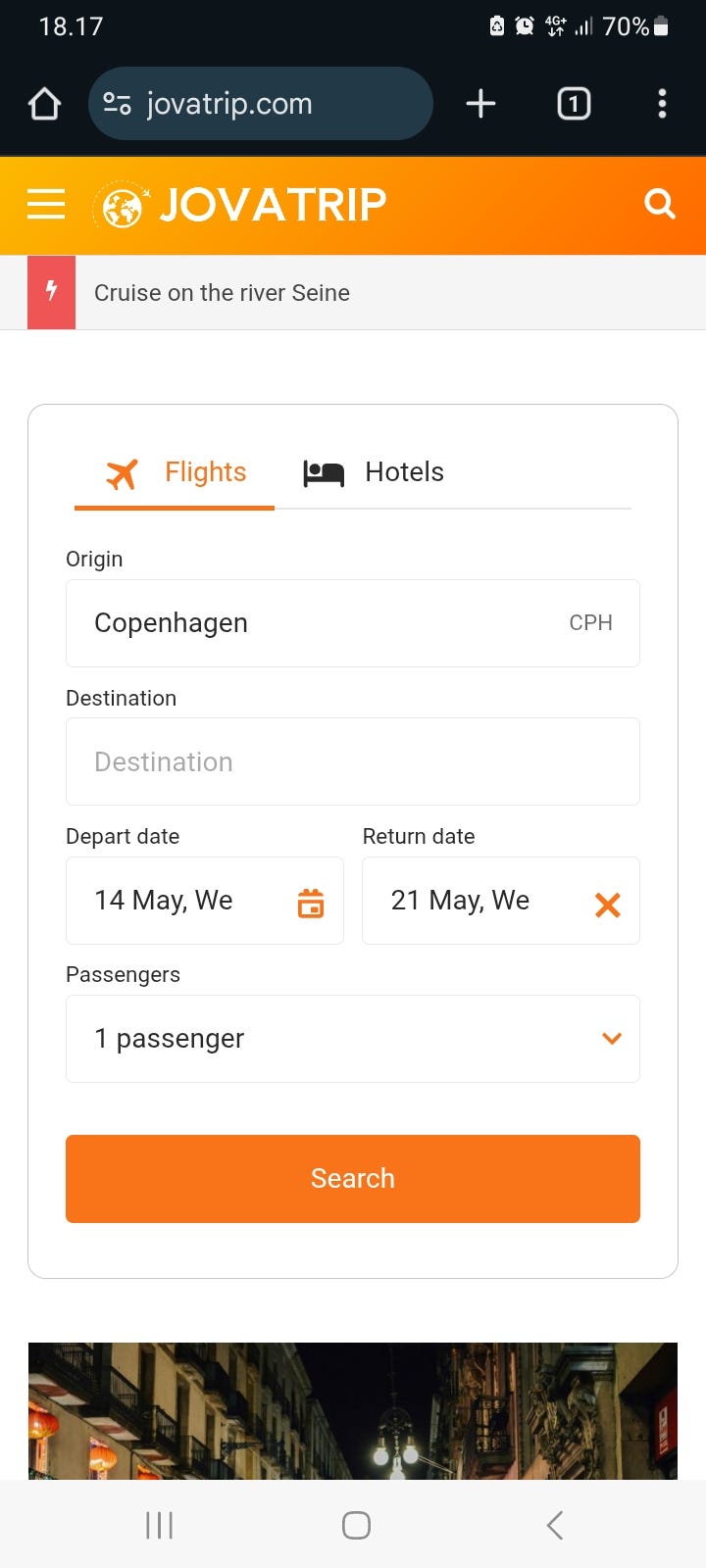Screen dimensions: 706x1568
Task: Expand the passengers dropdown chevron
Action: click(x=612, y=1039)
